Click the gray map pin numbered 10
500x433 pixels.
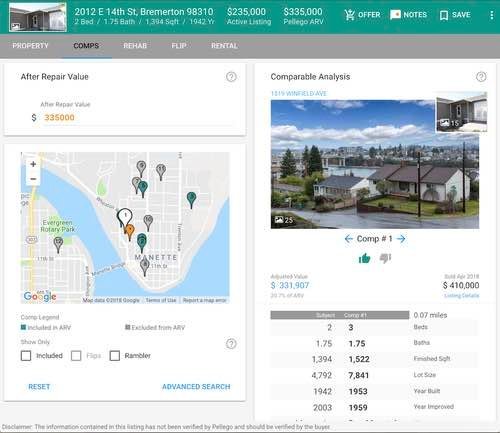pos(148,222)
